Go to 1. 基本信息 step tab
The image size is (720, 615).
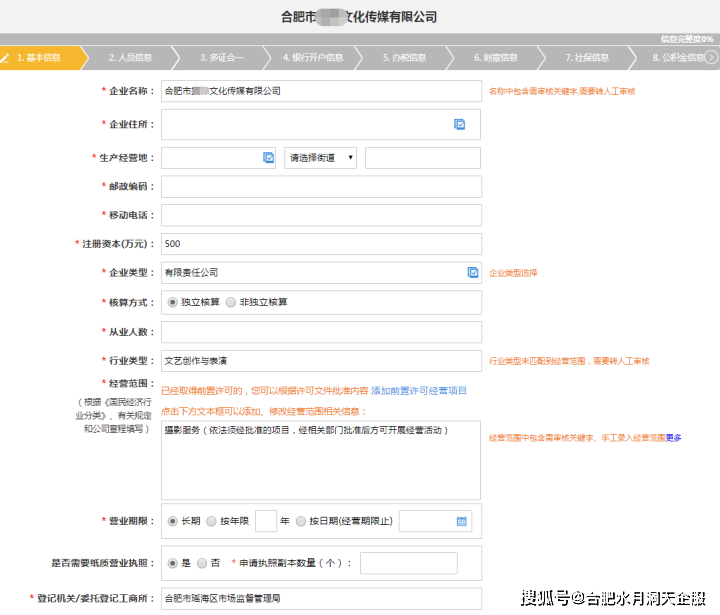click(x=39, y=57)
